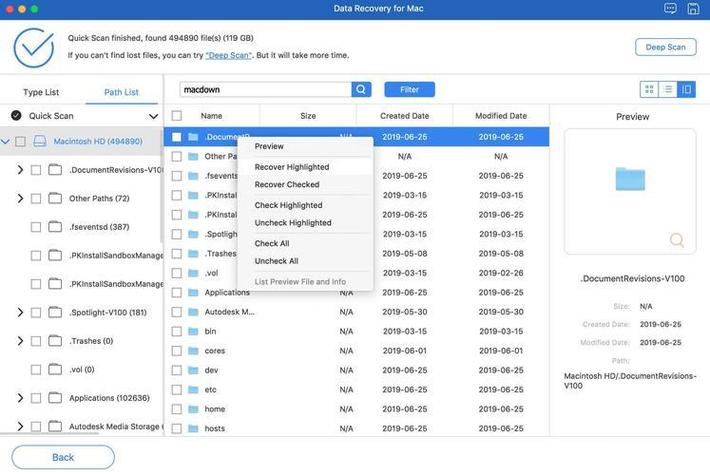Image resolution: width=710 pixels, height=475 pixels.
Task: Switch to list view
Action: point(668,89)
